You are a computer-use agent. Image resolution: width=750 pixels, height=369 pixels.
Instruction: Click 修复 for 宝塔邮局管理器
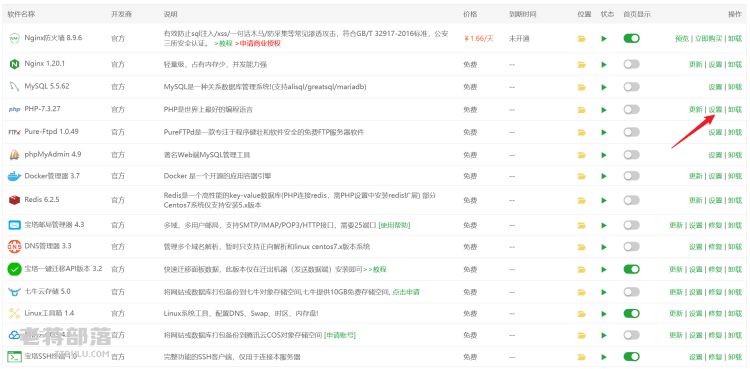pos(715,225)
